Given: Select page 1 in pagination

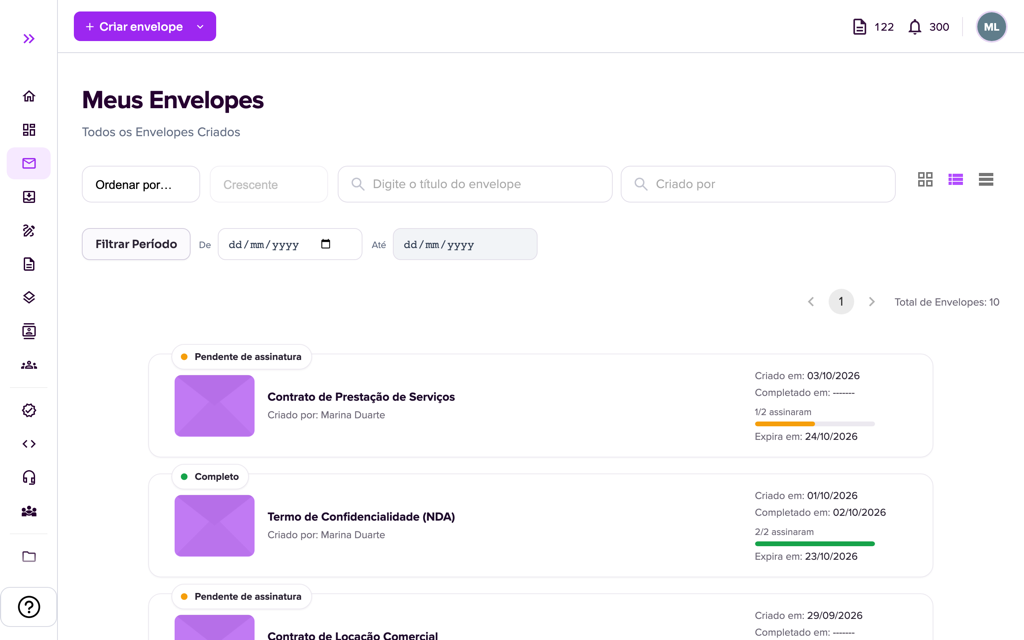Looking at the screenshot, I should (x=841, y=302).
